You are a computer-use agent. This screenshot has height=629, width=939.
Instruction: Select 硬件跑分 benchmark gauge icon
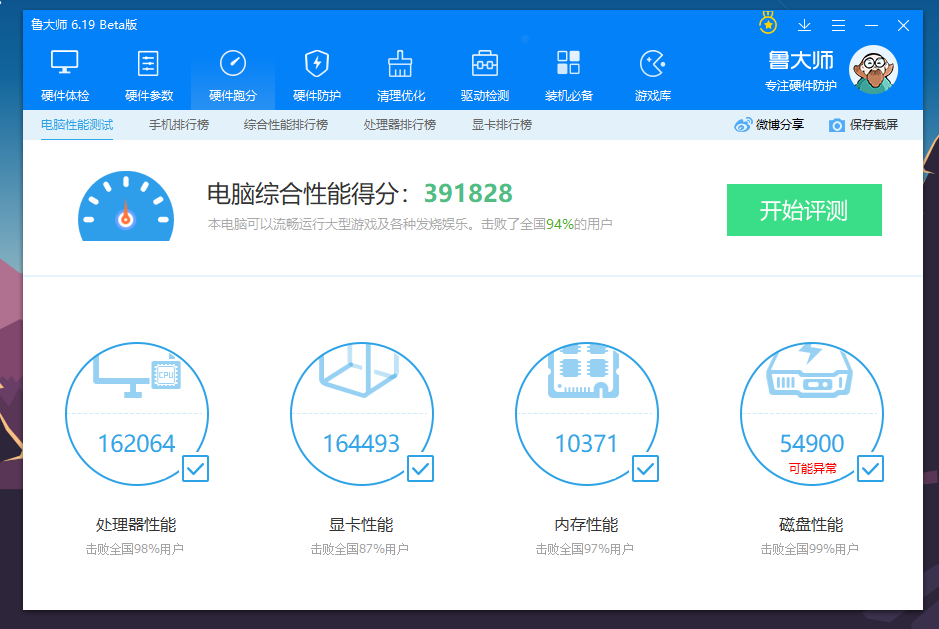[233, 63]
